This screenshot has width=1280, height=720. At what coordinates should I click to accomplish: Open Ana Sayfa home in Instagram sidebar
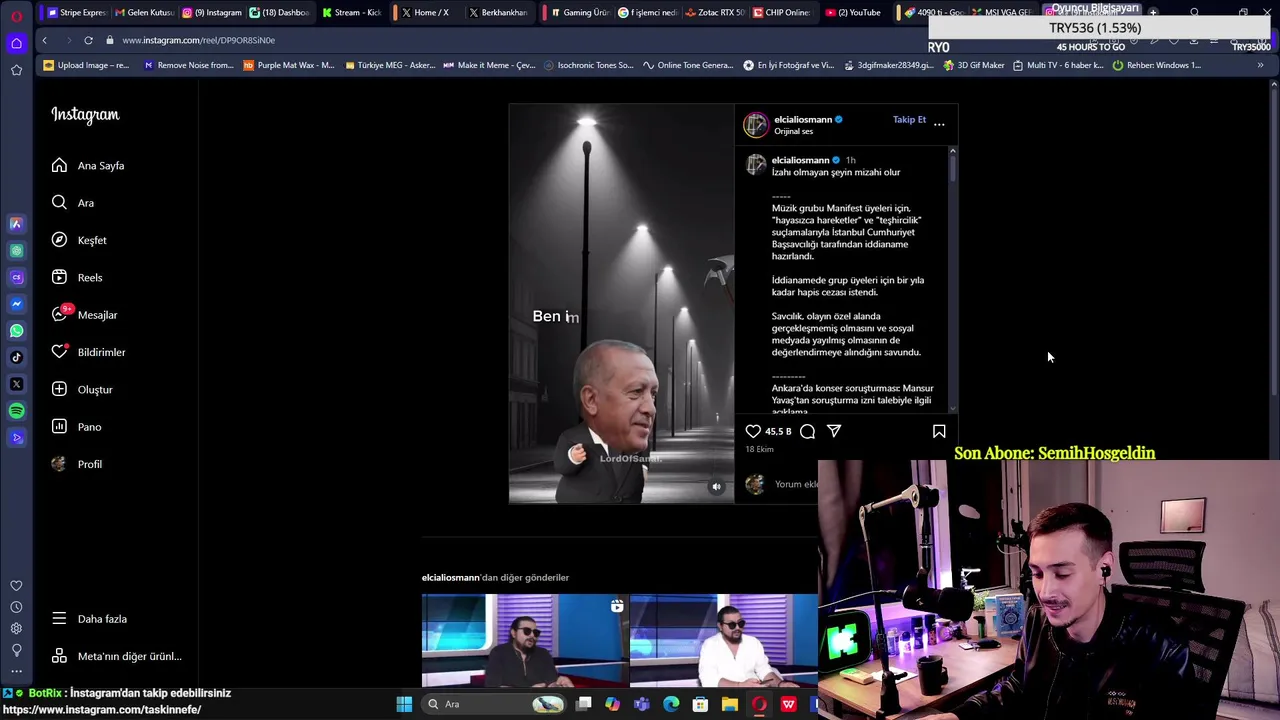coord(88,166)
